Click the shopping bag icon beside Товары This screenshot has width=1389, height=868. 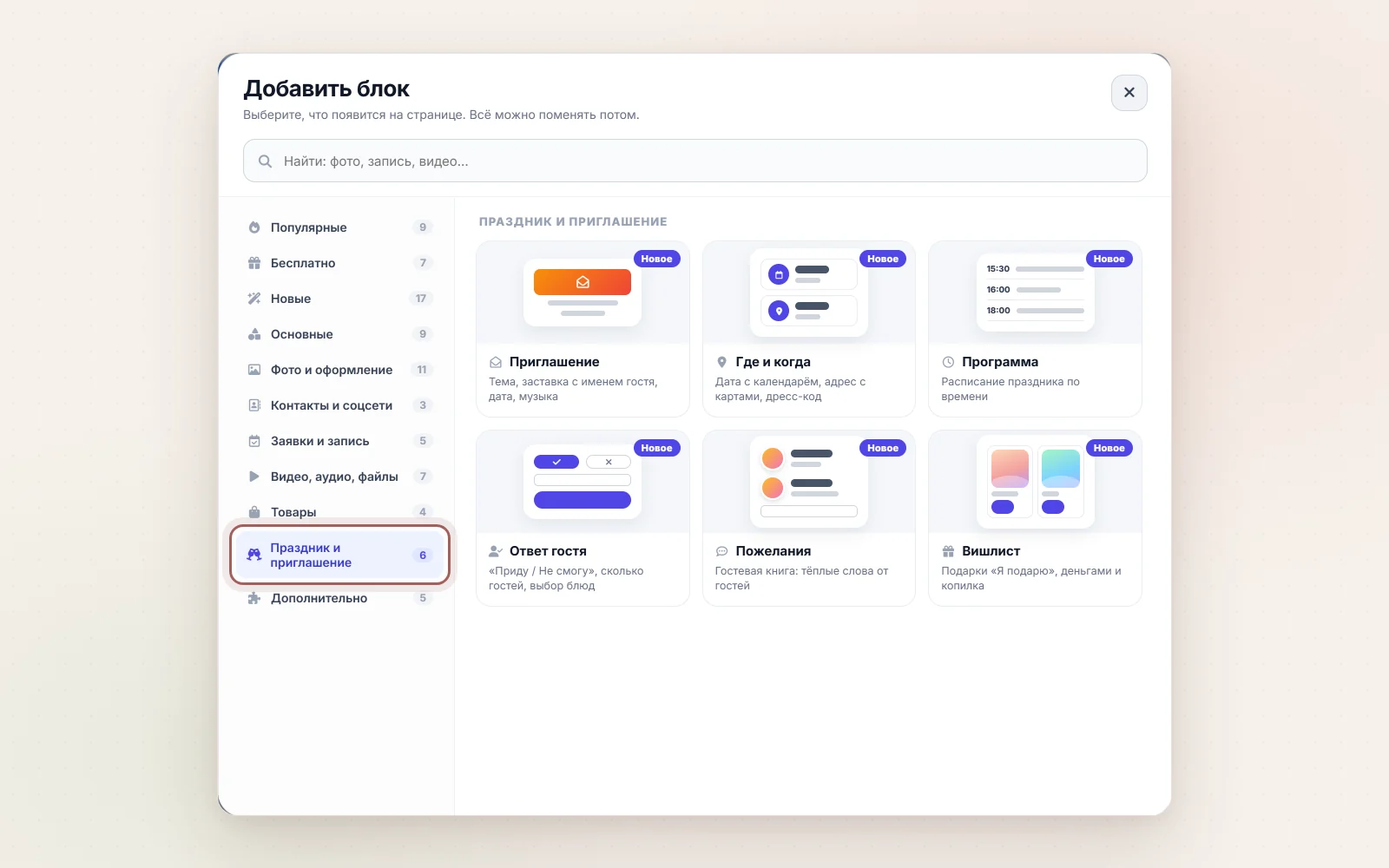(x=254, y=512)
